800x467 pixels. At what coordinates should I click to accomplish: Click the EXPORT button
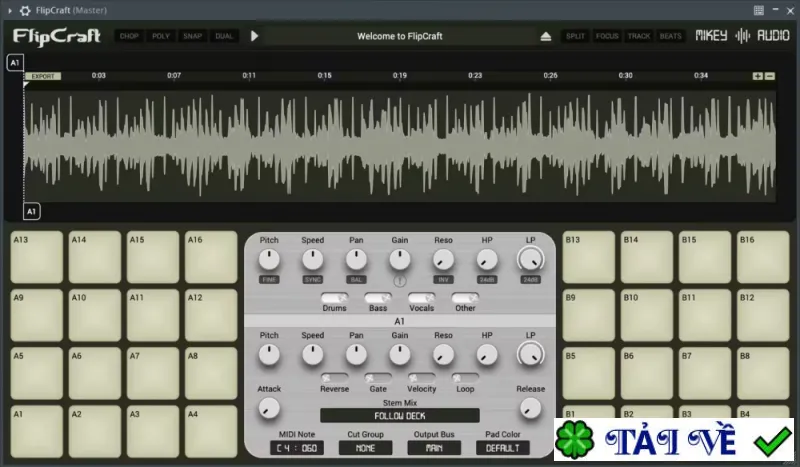pos(43,76)
